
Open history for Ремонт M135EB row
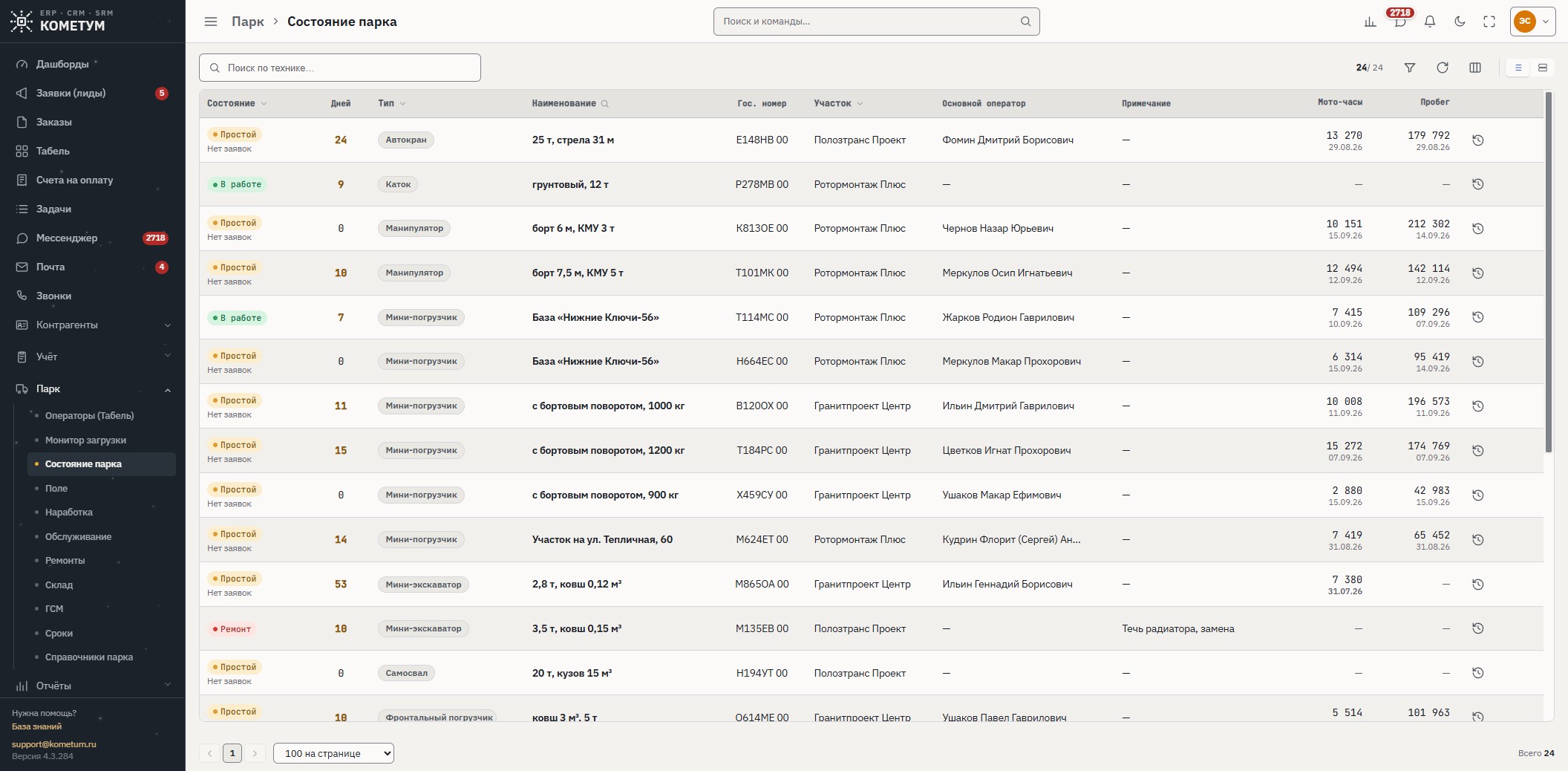pyautogui.click(x=1478, y=628)
